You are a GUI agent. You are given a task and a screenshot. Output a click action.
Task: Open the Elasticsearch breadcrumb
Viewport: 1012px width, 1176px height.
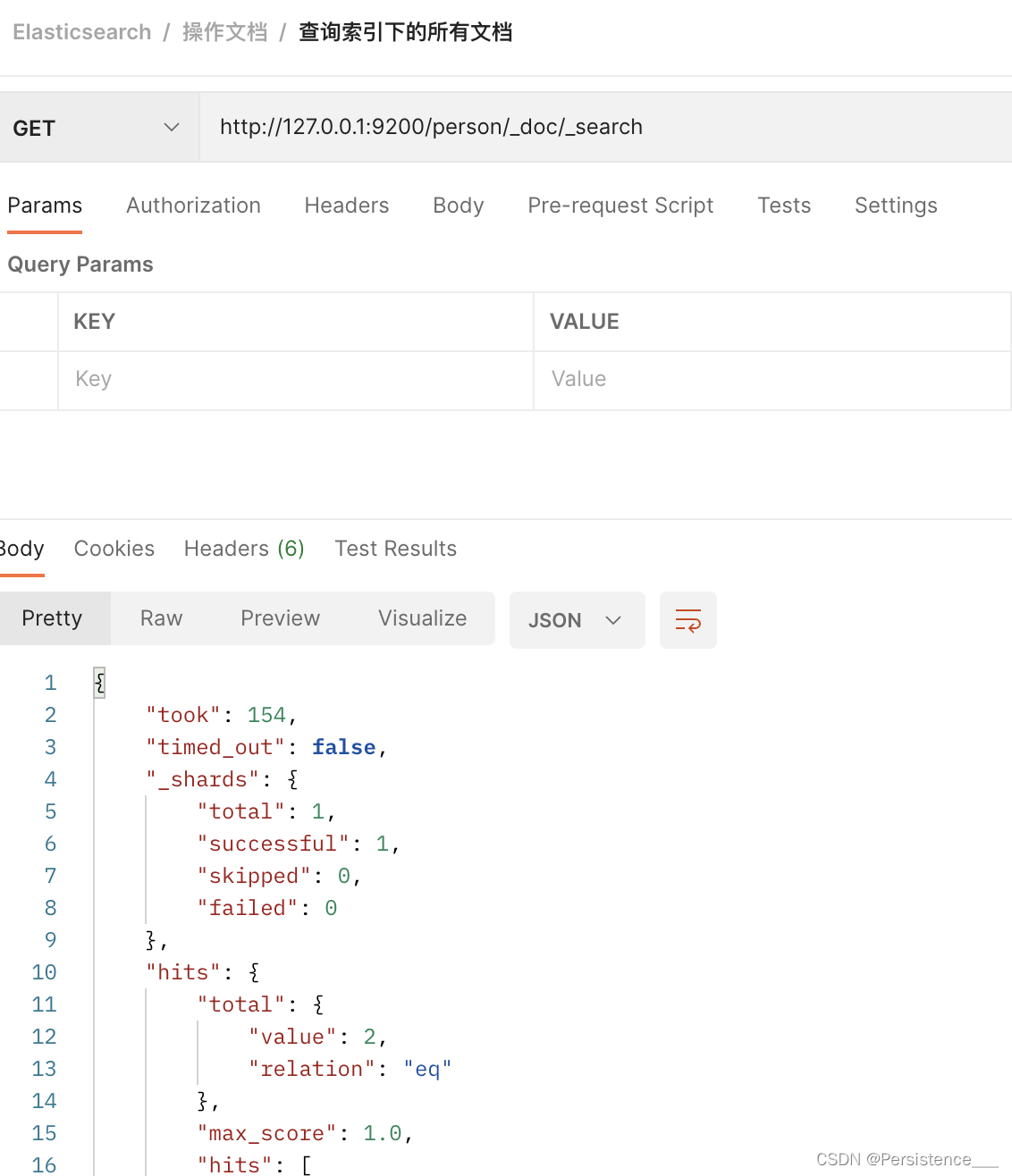tap(82, 32)
